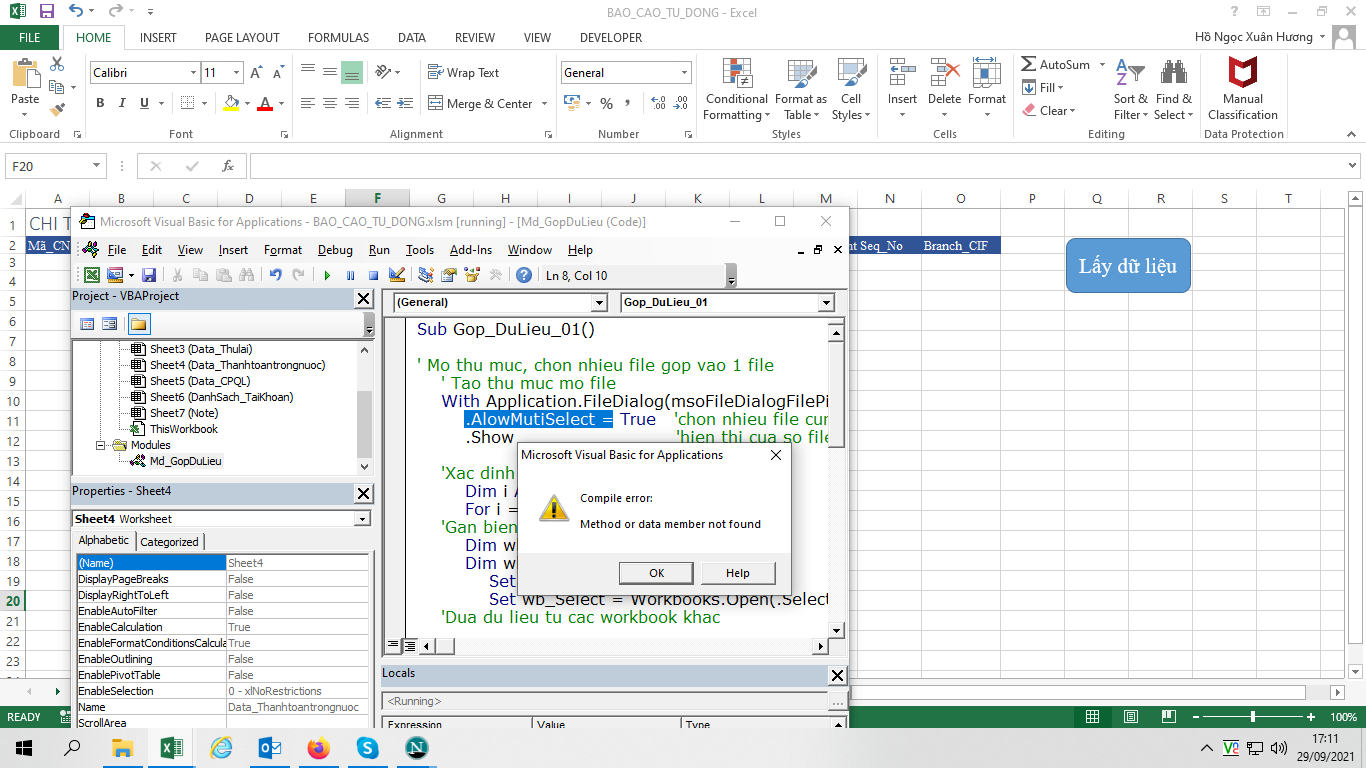1366x768 pixels.
Task: Toggle Bottom Align in Excel ribbon
Action: tap(351, 73)
